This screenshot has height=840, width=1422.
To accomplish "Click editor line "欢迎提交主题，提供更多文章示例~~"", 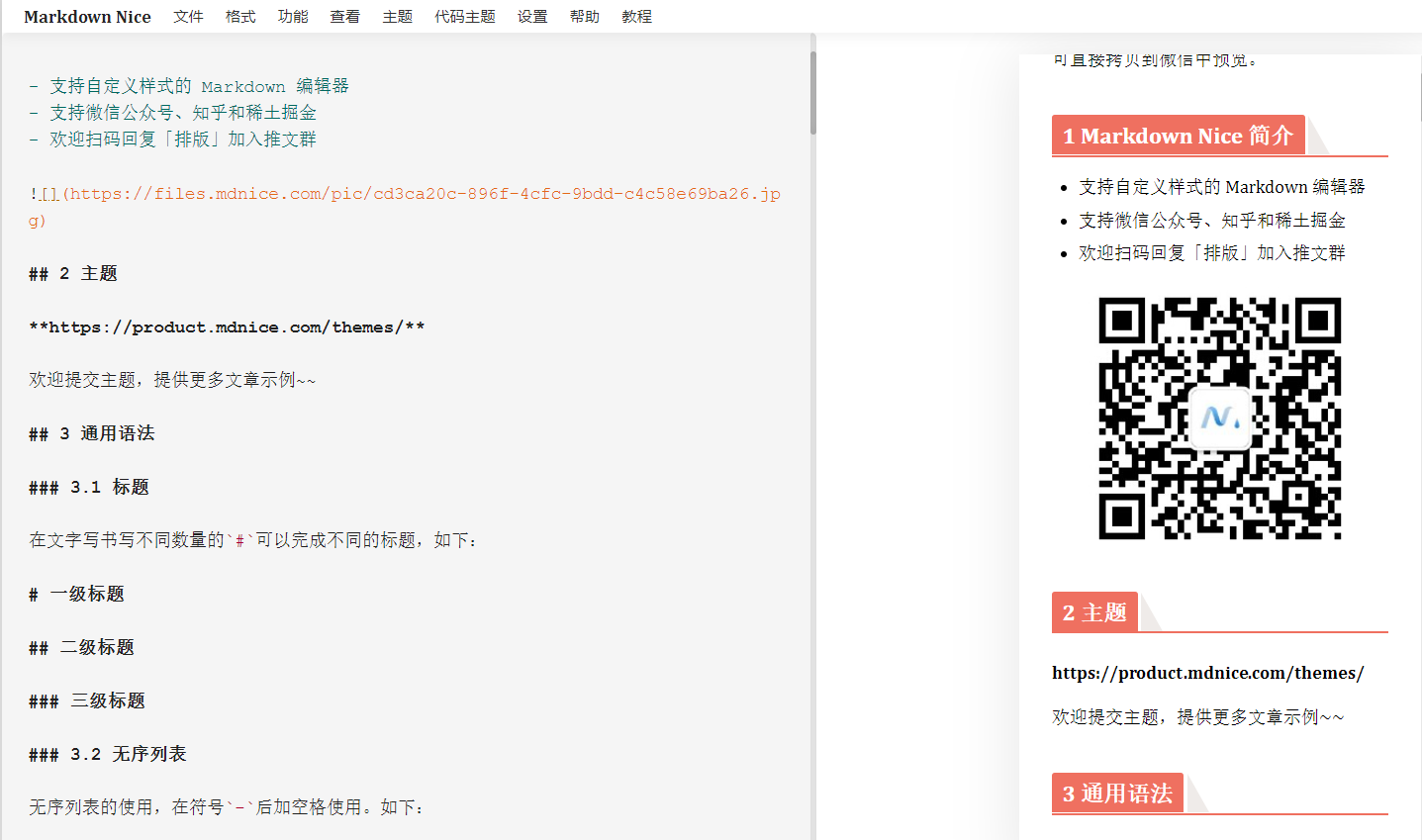I will pos(172,381).
